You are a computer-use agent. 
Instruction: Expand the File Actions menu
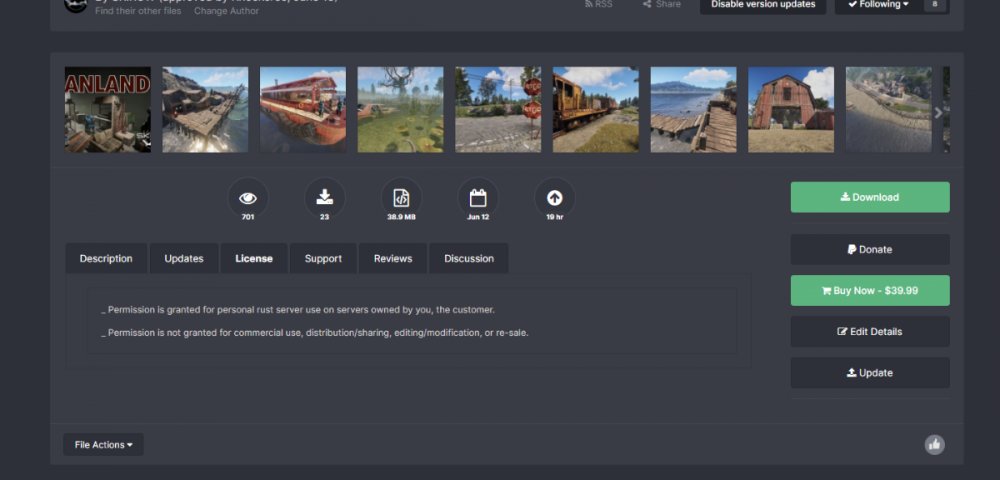click(x=103, y=445)
